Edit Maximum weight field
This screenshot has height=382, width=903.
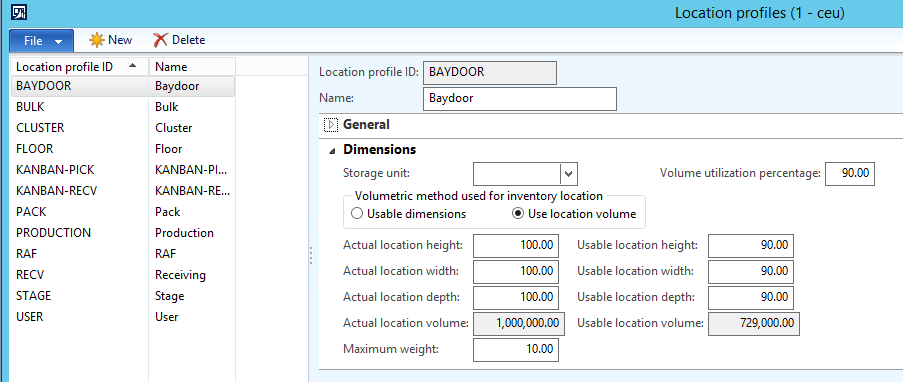coord(515,349)
